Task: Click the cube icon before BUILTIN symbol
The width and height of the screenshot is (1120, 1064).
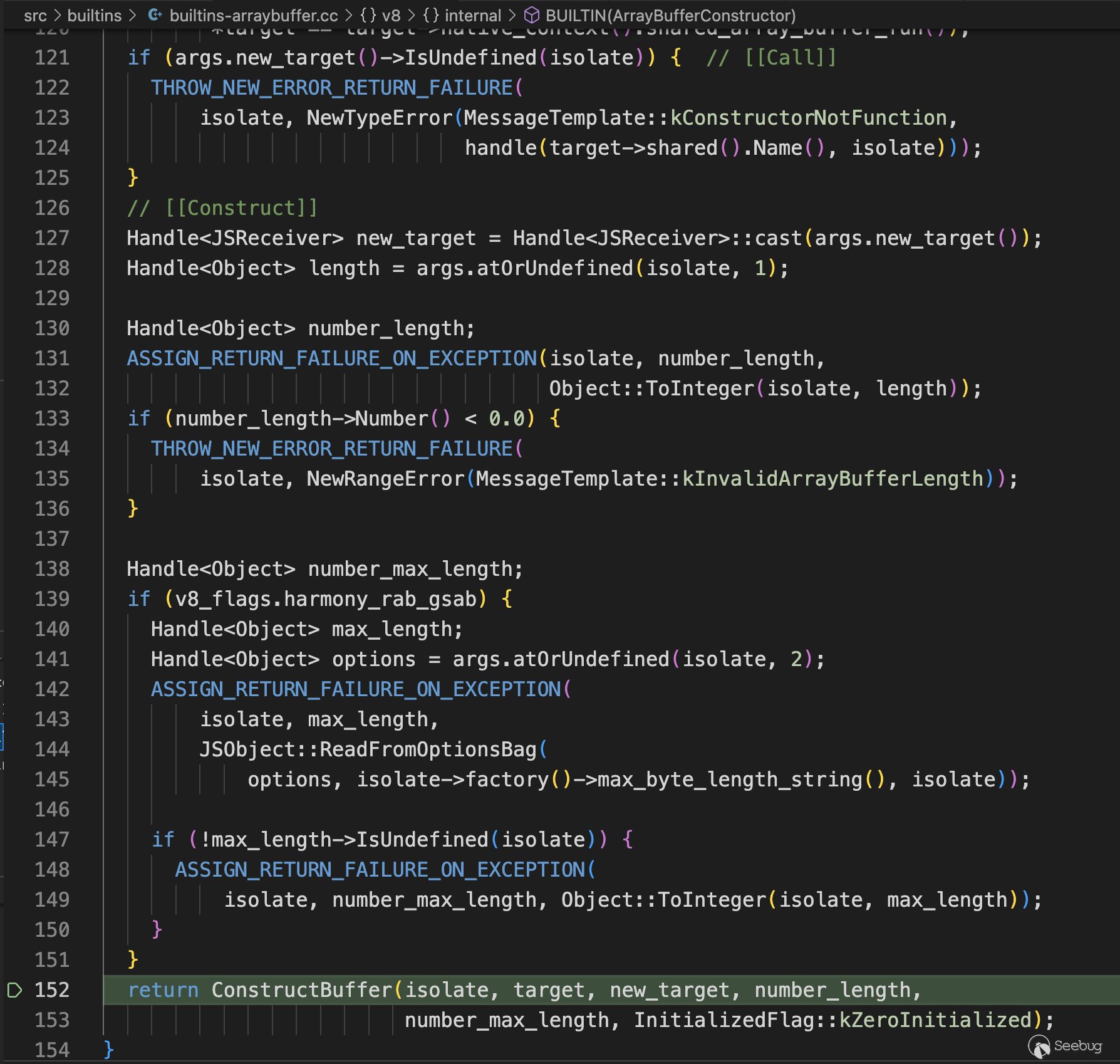Action: point(532,15)
